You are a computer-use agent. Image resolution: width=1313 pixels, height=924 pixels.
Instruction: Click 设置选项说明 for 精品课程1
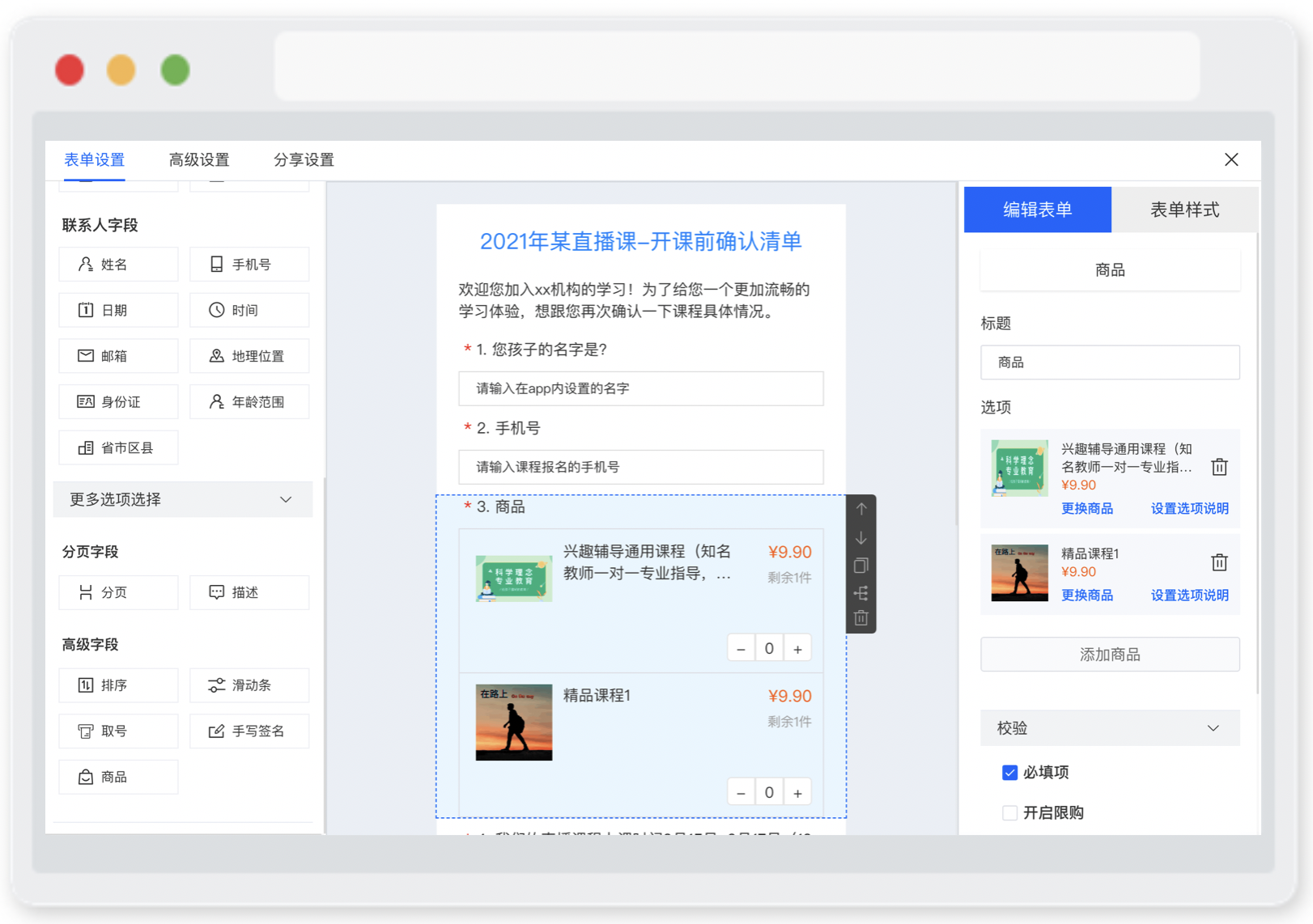coord(1190,596)
